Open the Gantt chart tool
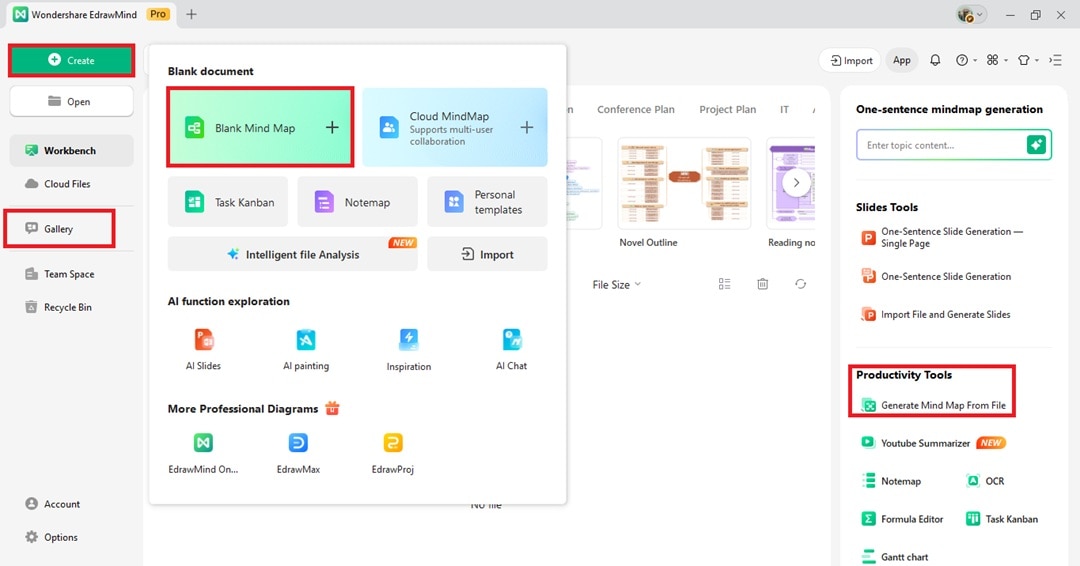Viewport: 1080px width, 566px height. coord(895,556)
